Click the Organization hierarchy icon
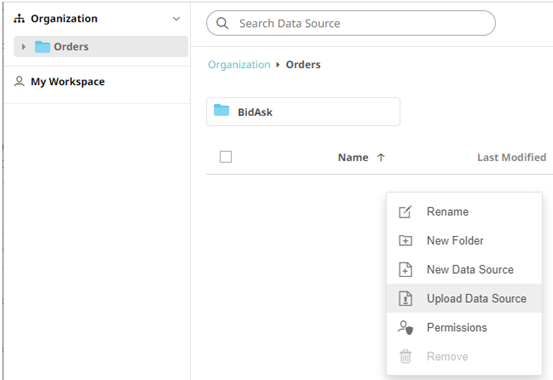 (x=19, y=18)
